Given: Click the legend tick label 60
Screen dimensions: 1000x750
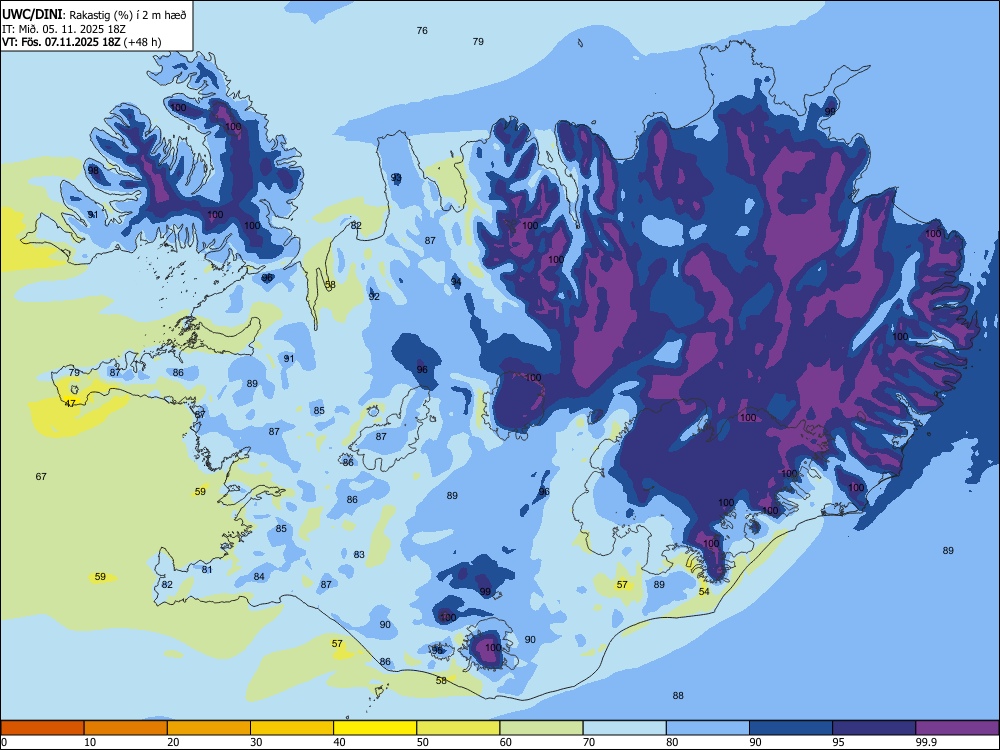Looking at the screenshot, I should pyautogui.click(x=506, y=742).
